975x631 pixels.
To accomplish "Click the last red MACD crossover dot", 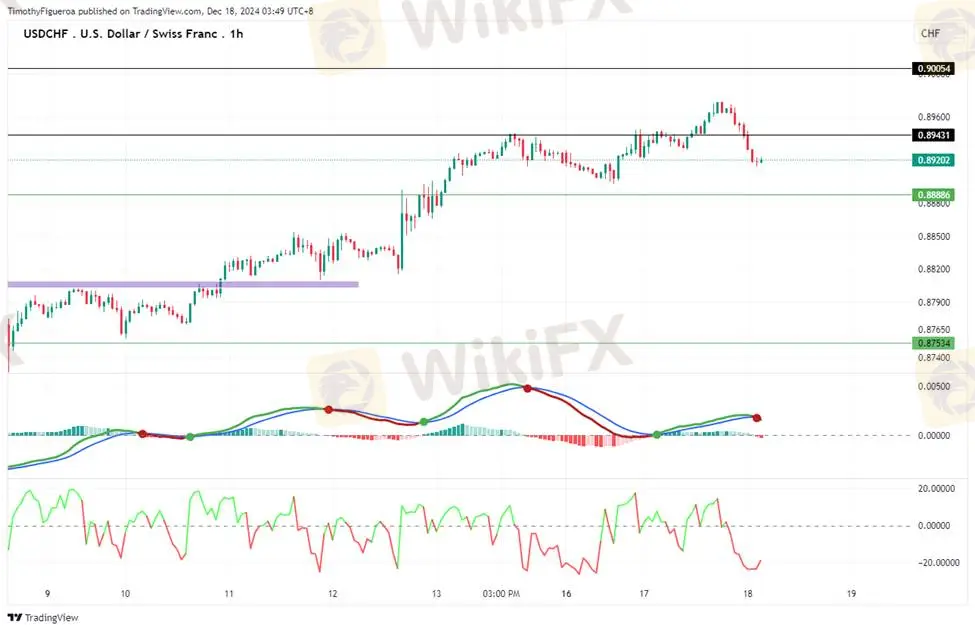I will [x=757, y=418].
